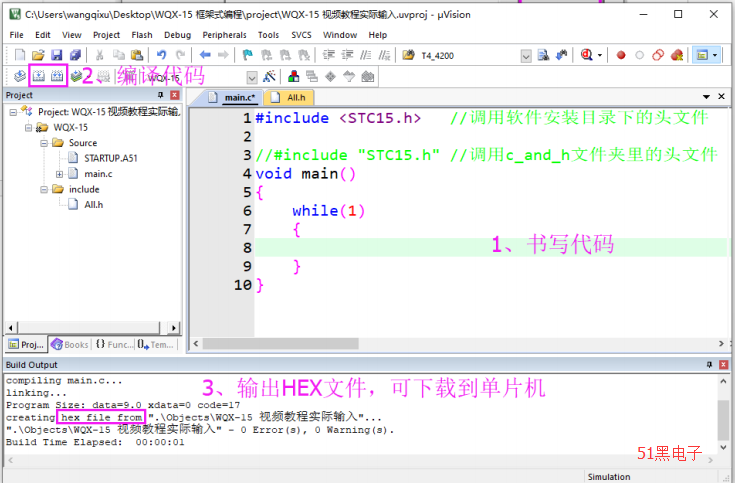
Task: Click the Translate current file icon
Action: pos(20,76)
